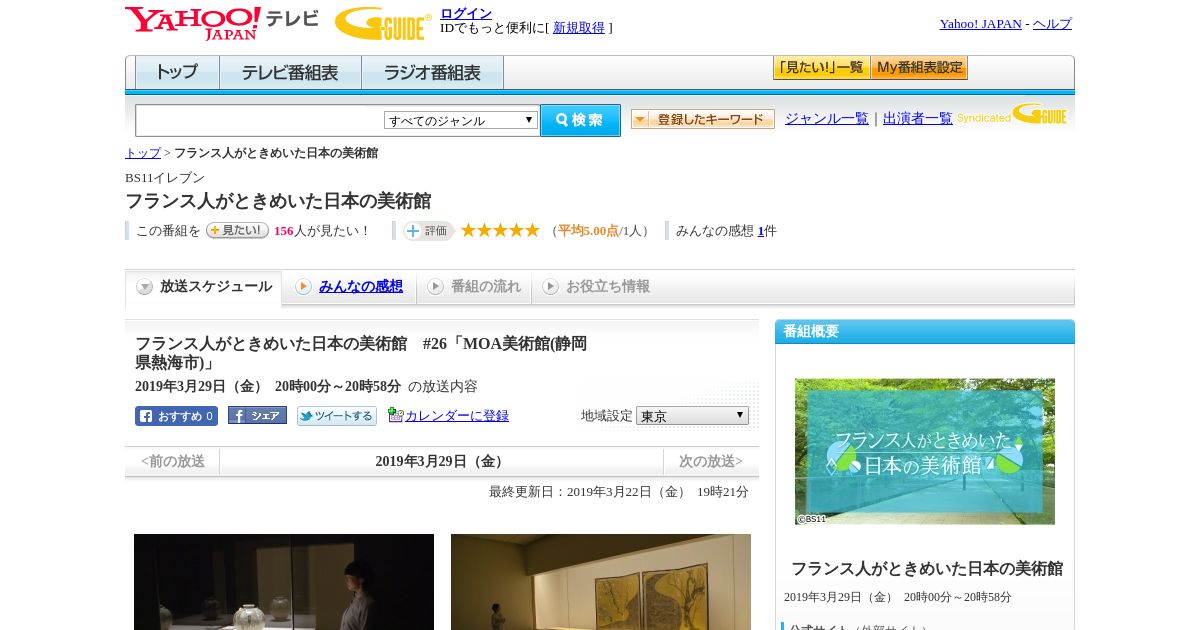Click the G-GUIDE logo in header
1200x630 pixels.
383,23
